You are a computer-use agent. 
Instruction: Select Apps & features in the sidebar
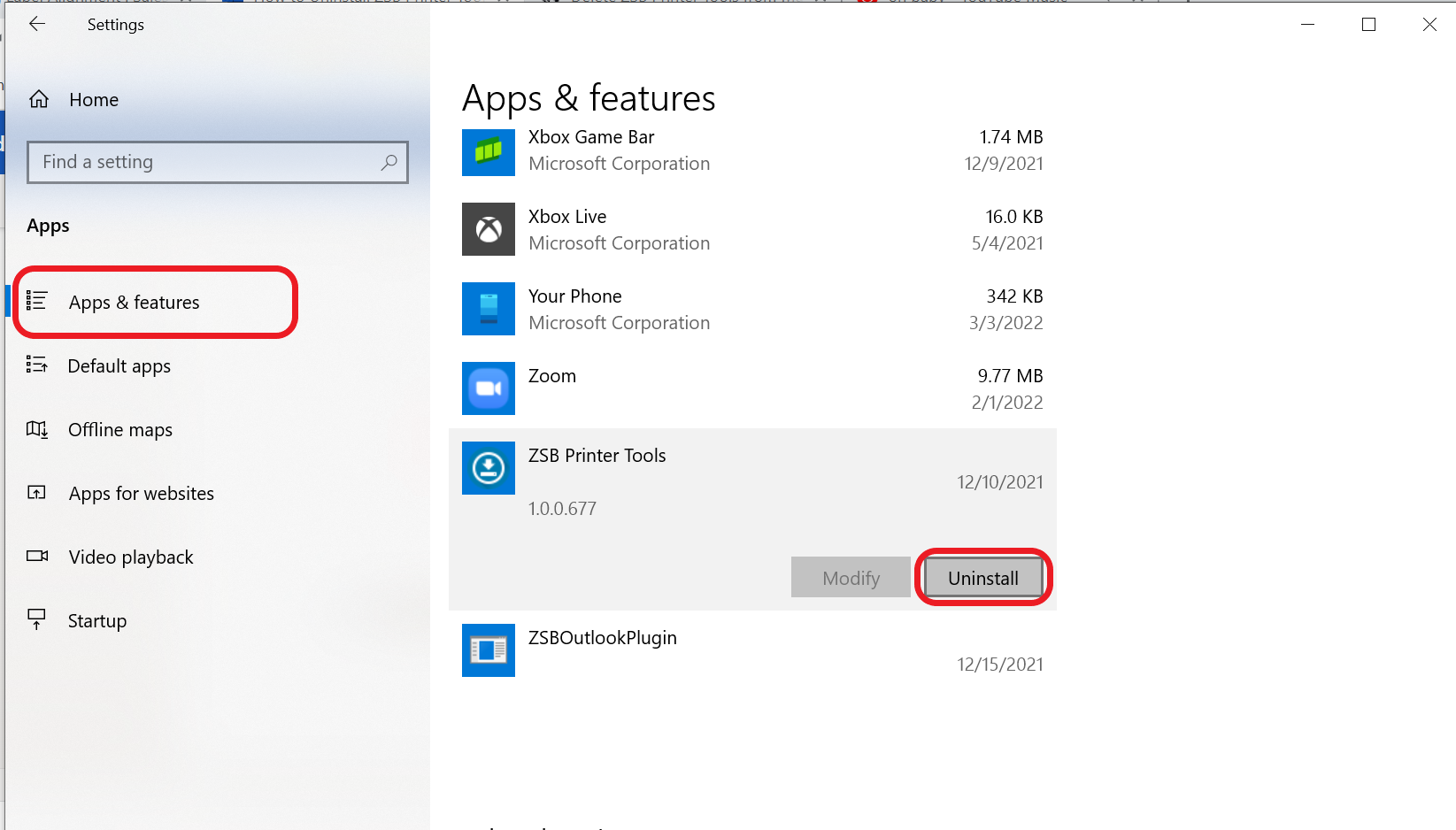pyautogui.click(x=134, y=302)
